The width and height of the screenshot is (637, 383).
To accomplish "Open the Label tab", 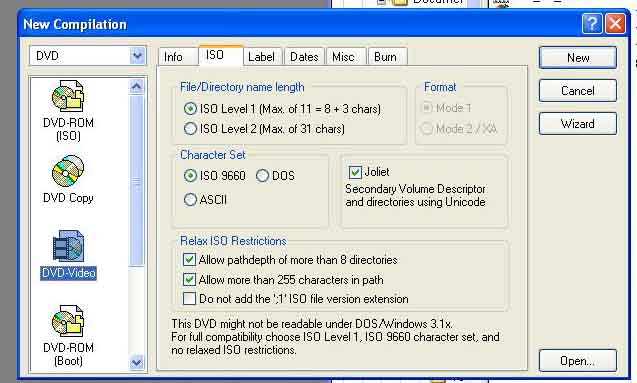I will click(x=262, y=57).
